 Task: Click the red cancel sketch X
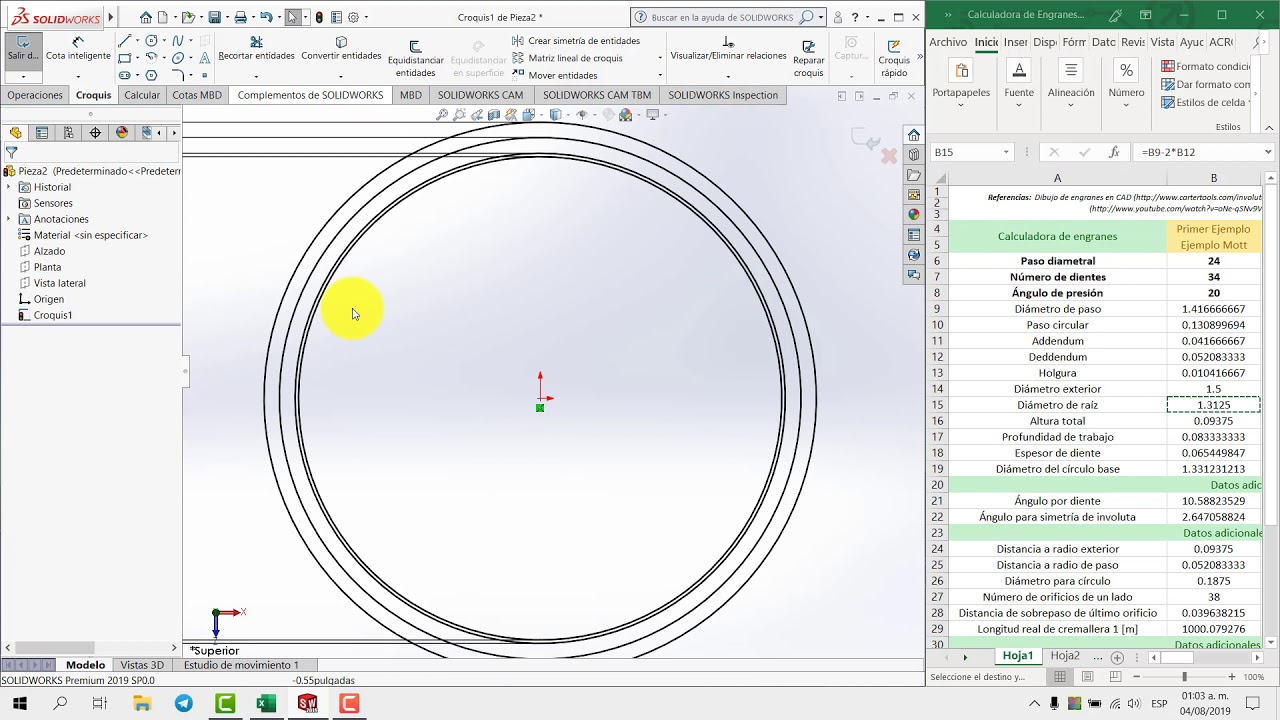click(x=888, y=156)
